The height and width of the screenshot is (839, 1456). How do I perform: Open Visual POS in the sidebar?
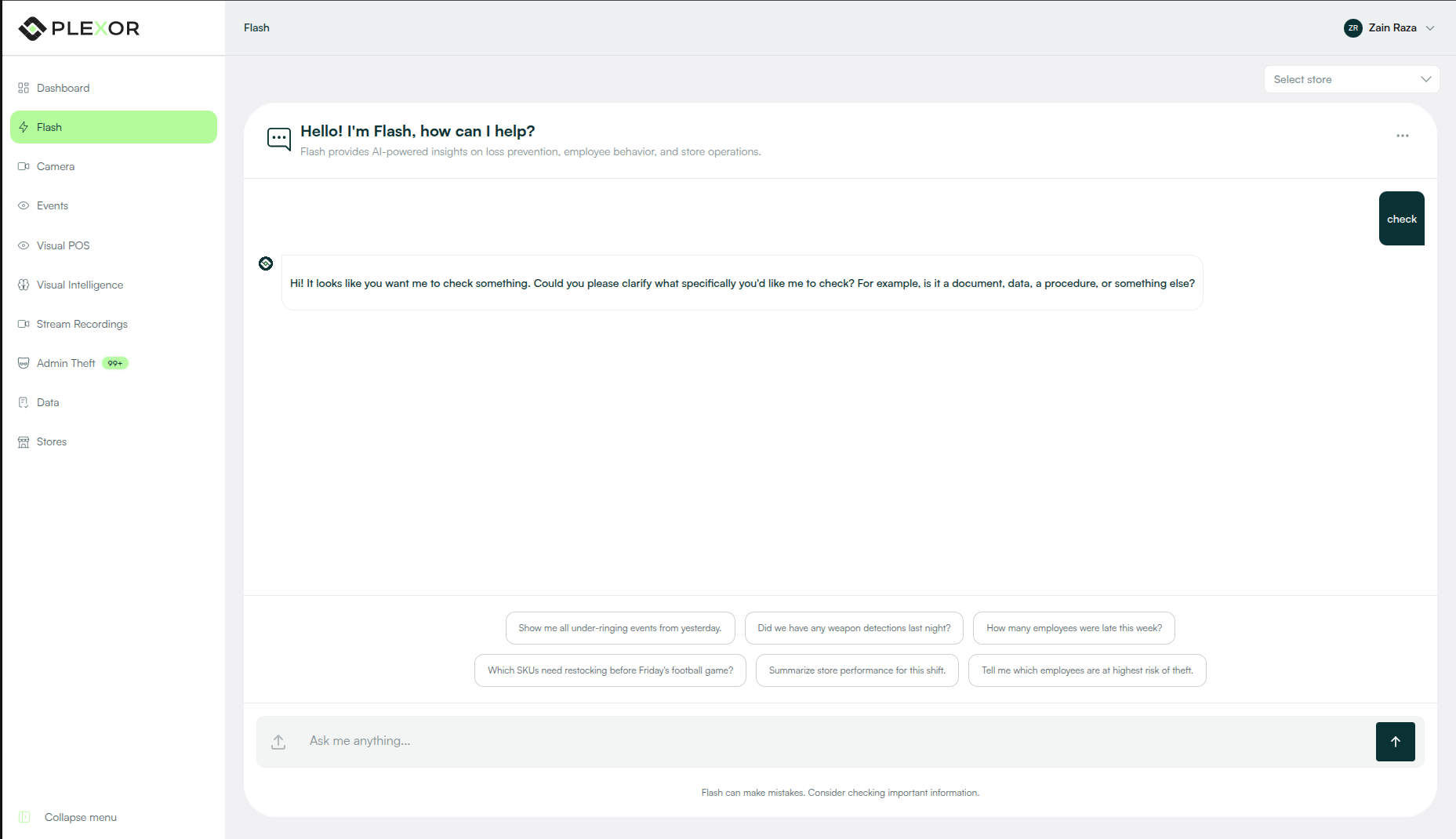[x=114, y=245]
